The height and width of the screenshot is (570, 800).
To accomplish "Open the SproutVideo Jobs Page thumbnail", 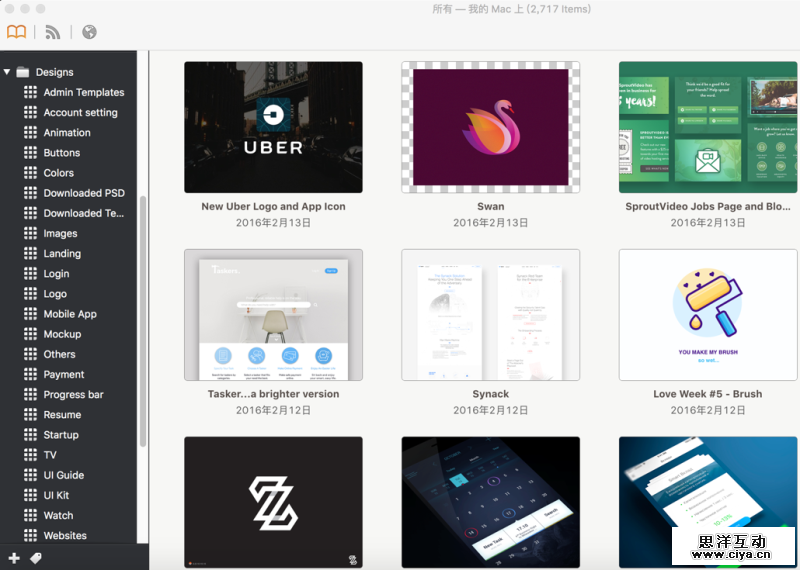I will coord(708,127).
